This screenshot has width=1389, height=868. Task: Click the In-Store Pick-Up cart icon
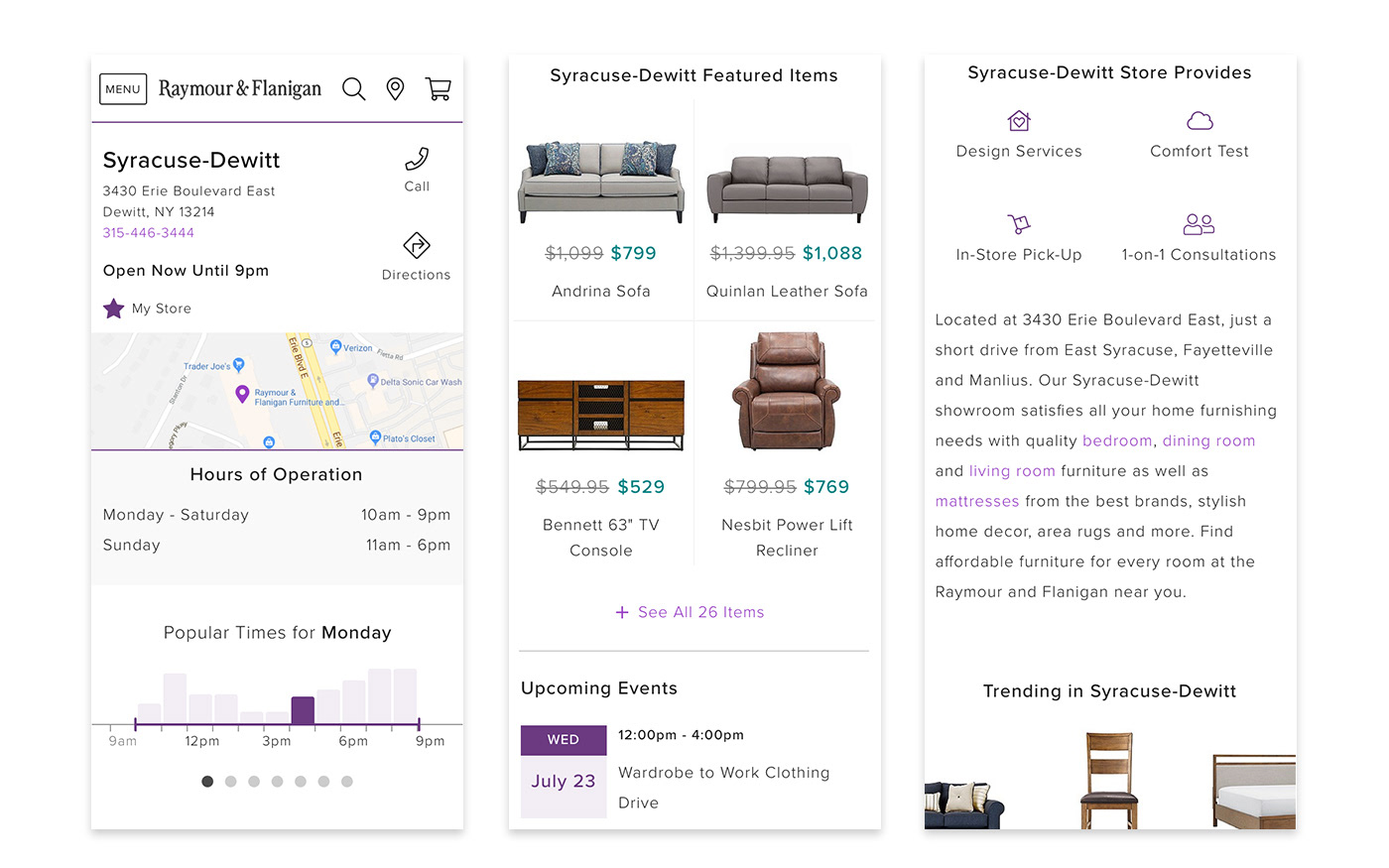point(1019,224)
